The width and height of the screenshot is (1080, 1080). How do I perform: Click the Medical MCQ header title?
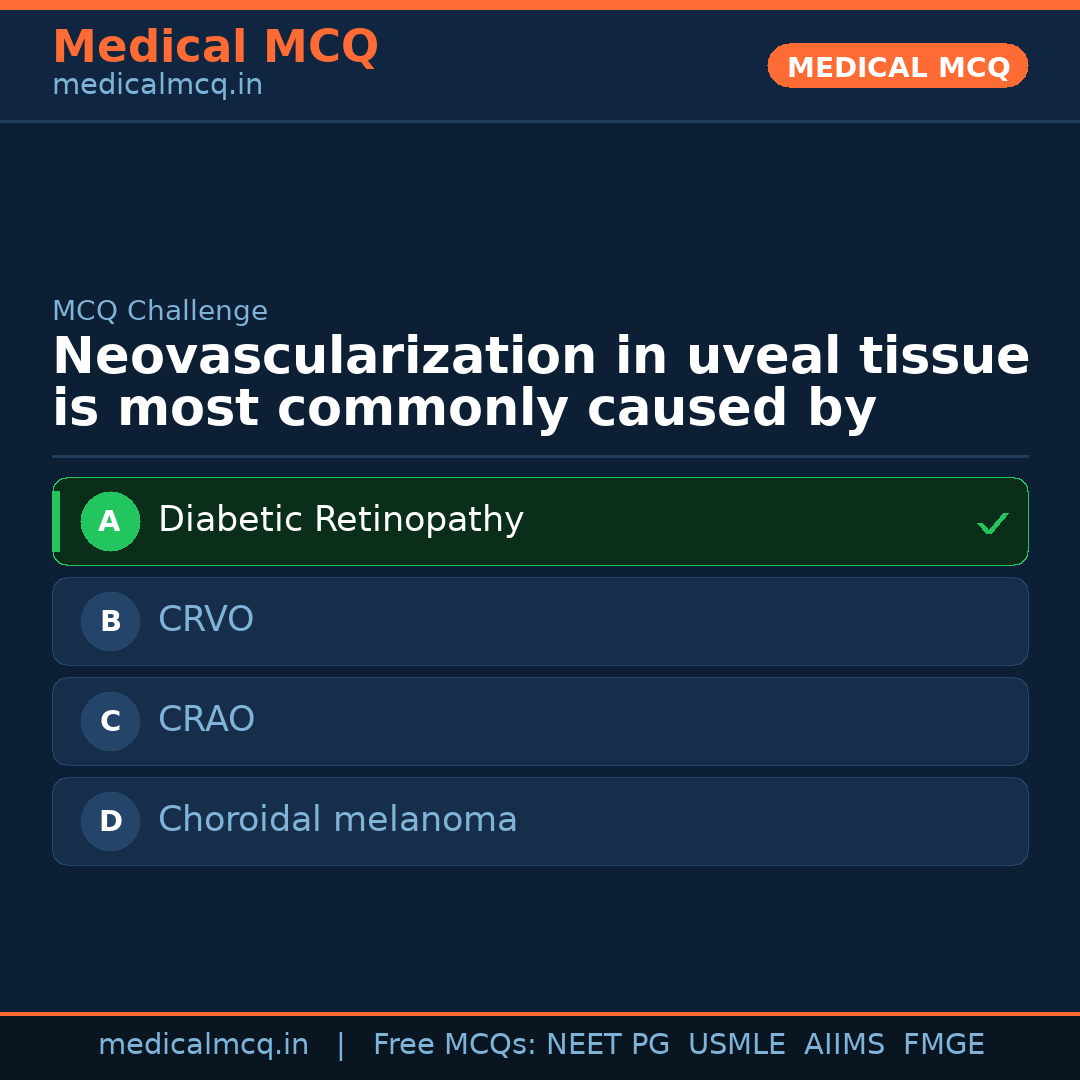point(215,47)
